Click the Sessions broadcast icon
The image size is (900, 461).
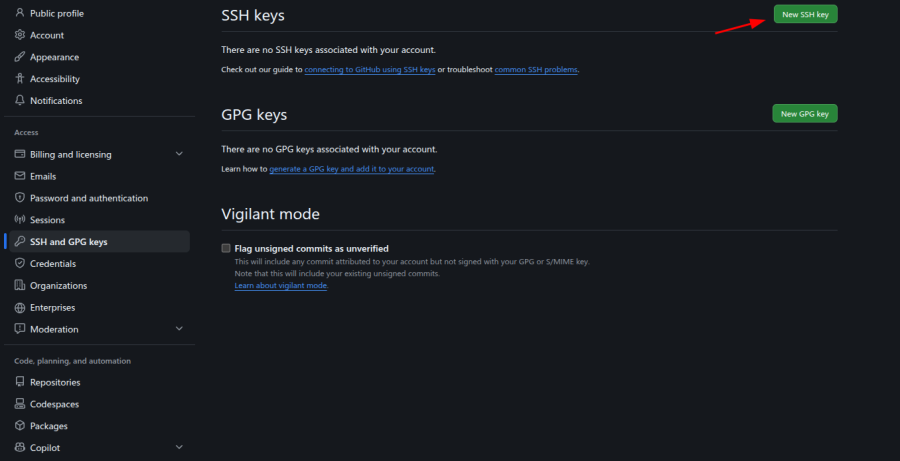pos(20,220)
